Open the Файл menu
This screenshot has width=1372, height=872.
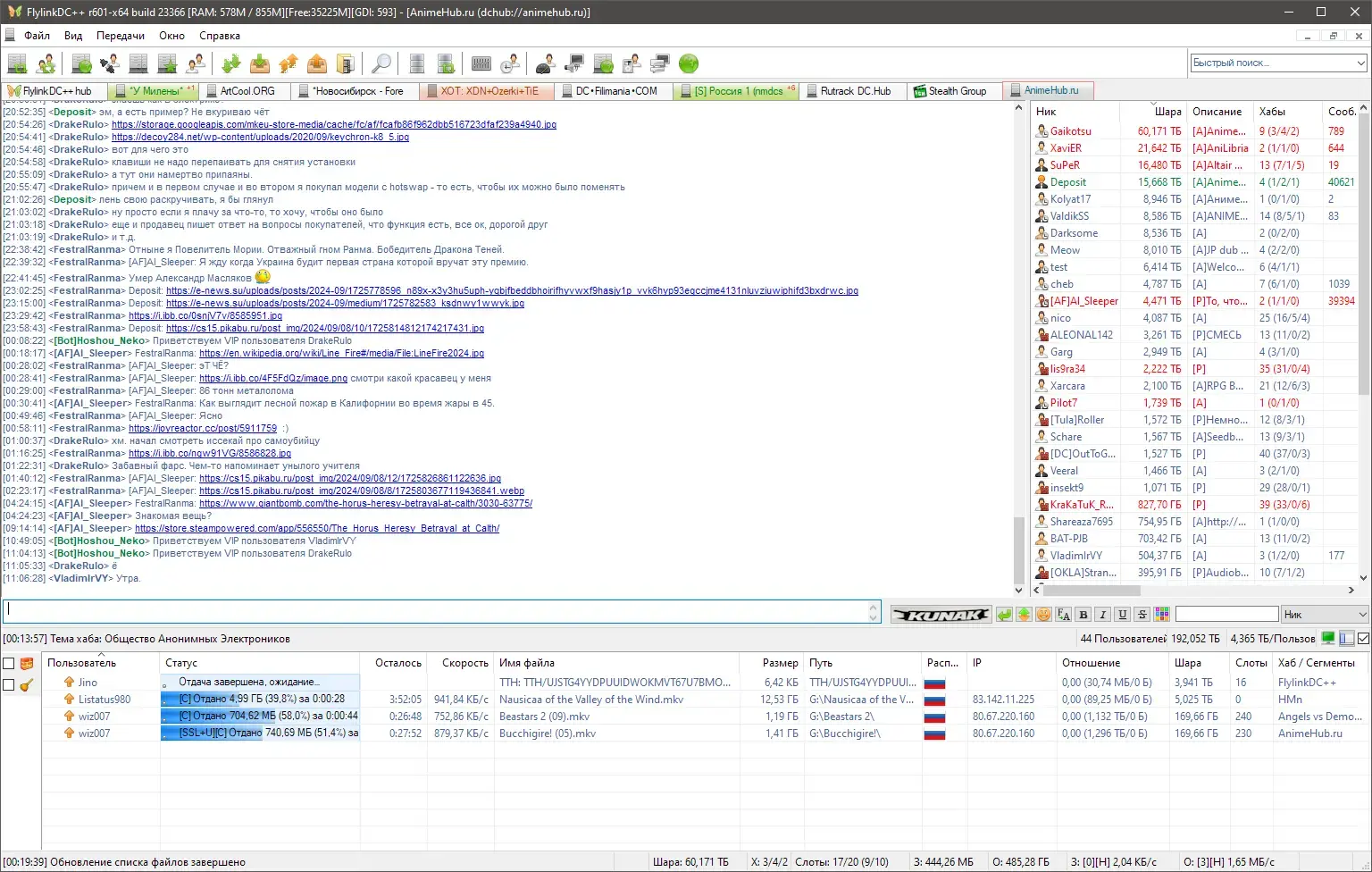pos(37,36)
